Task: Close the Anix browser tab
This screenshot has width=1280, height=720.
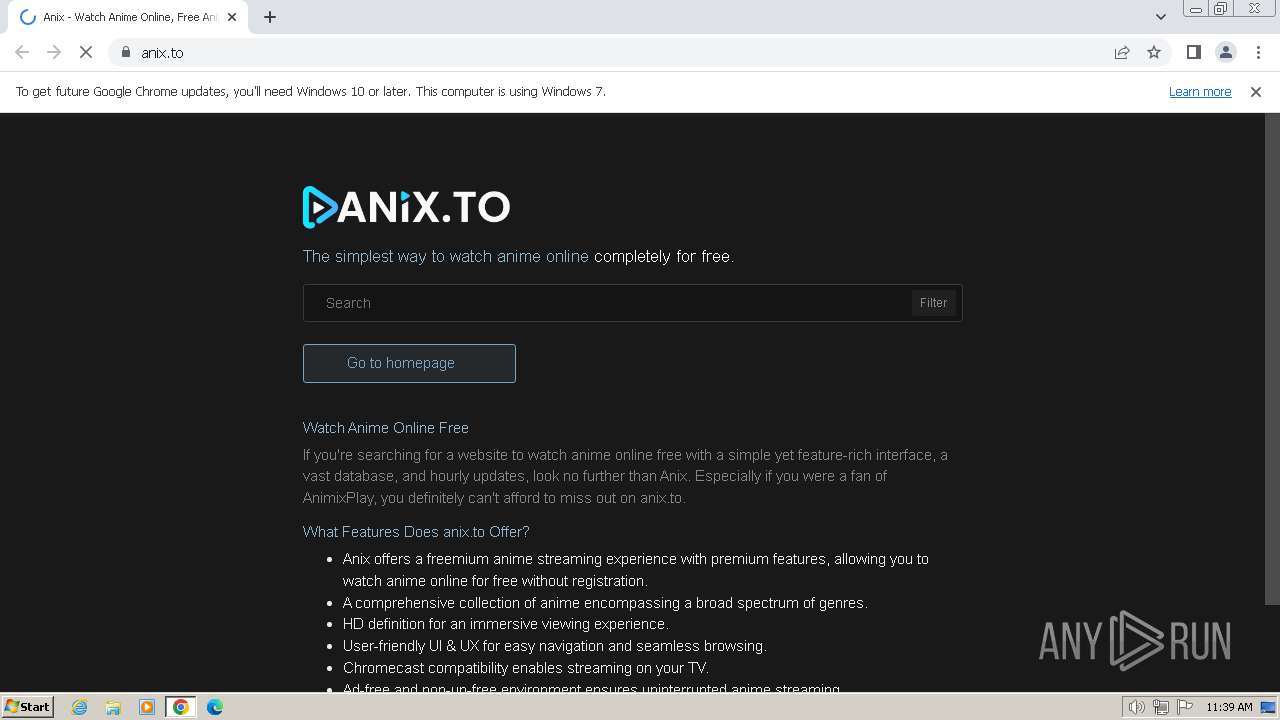Action: coord(232,17)
